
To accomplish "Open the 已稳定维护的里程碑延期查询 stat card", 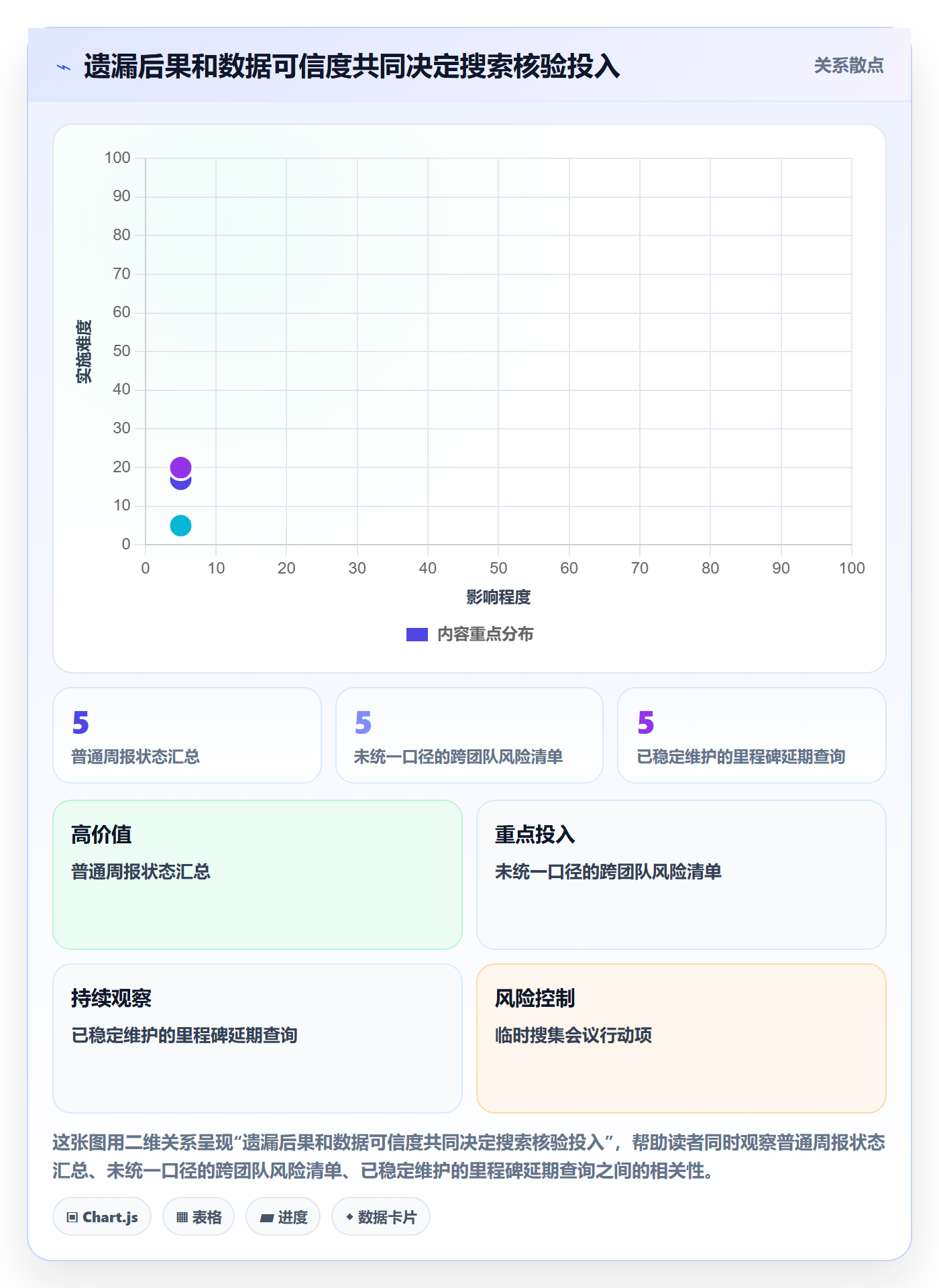I will (752, 735).
